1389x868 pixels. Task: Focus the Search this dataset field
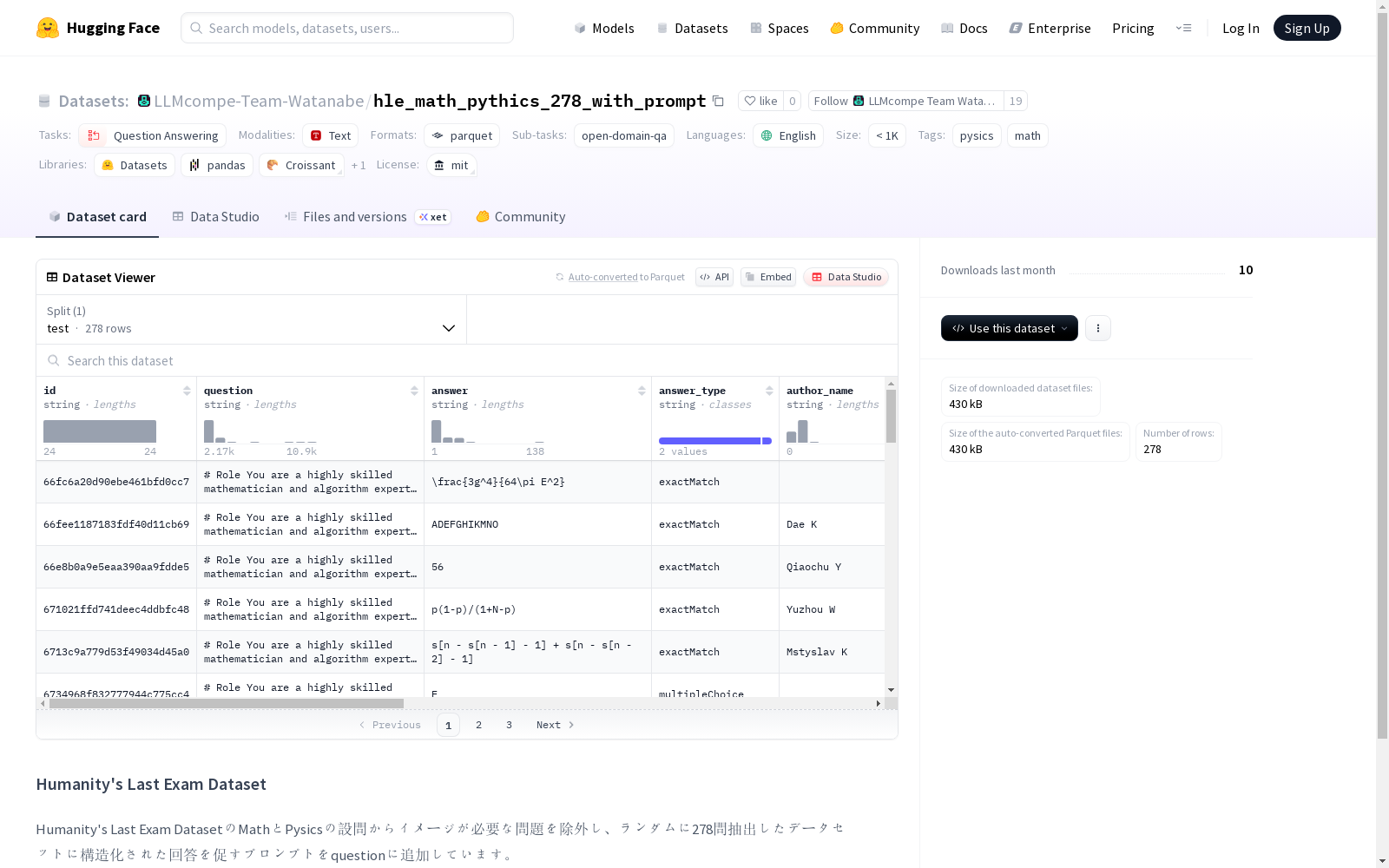click(467, 360)
